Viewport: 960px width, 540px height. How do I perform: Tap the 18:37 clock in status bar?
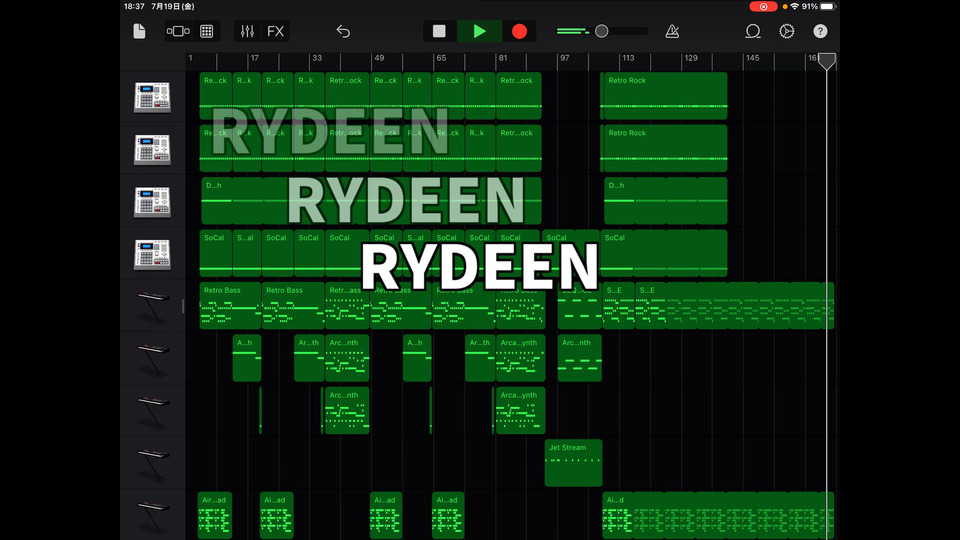point(134,6)
